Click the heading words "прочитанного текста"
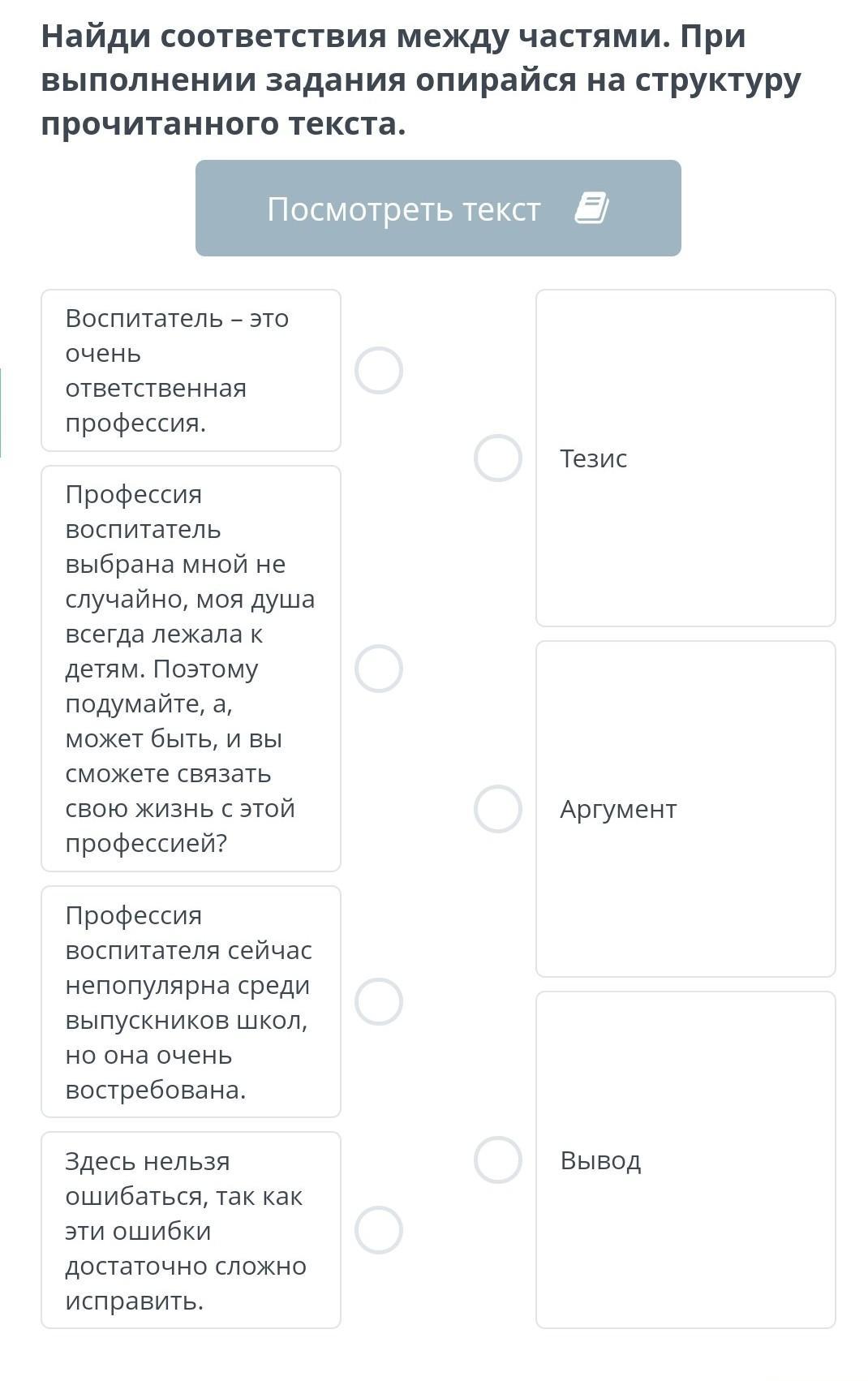 point(223,123)
